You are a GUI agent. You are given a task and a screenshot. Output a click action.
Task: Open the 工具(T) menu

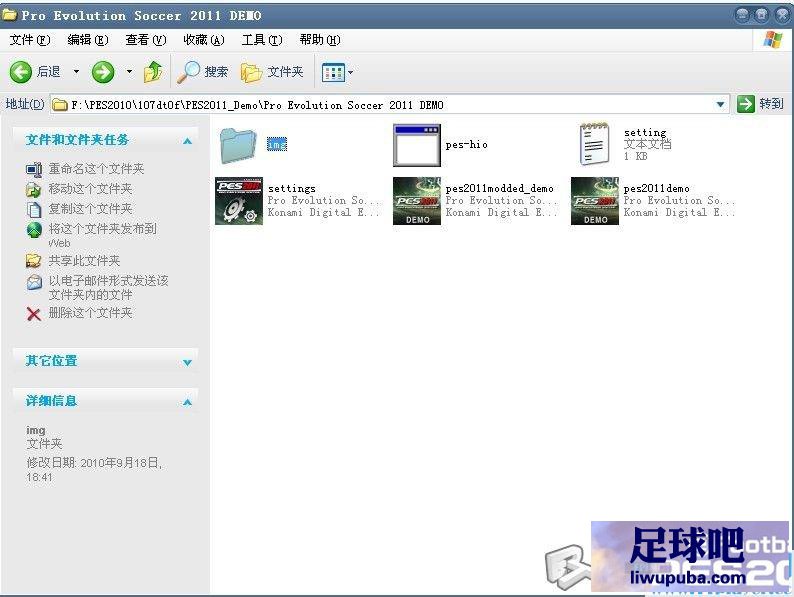pos(262,40)
